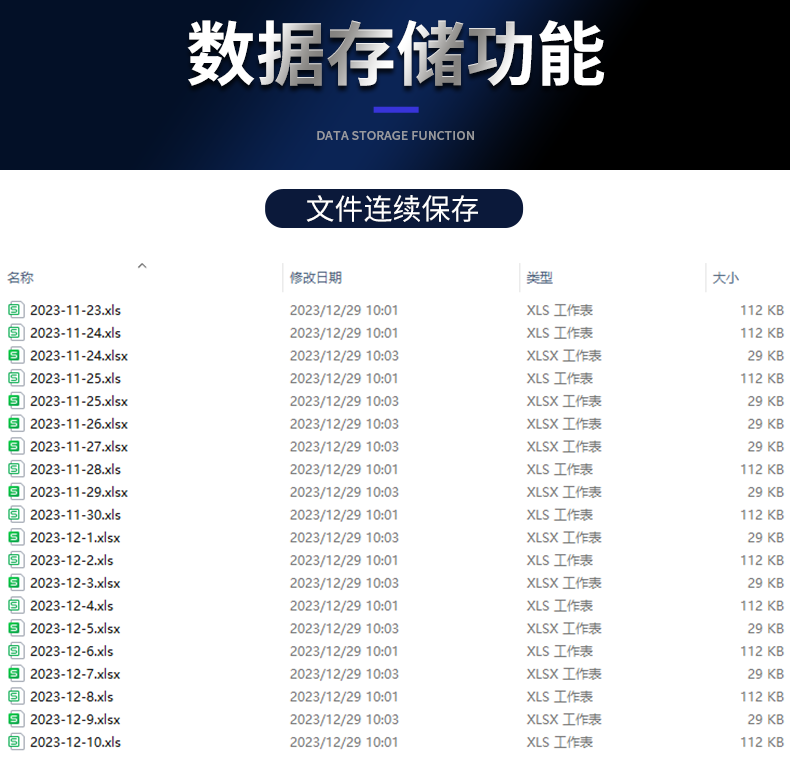Select the icon for 2023-12-10.xls
This screenshot has width=790, height=769.
click(x=15, y=742)
